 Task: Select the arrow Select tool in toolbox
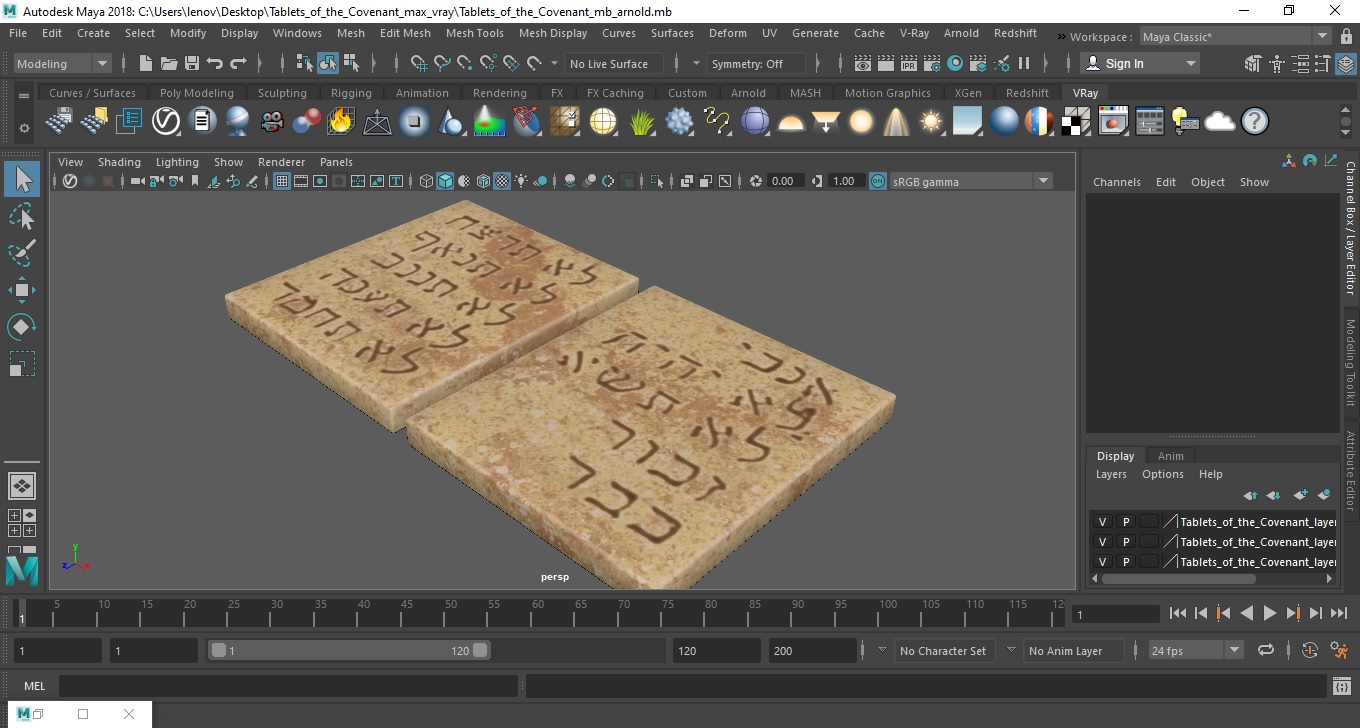point(22,180)
